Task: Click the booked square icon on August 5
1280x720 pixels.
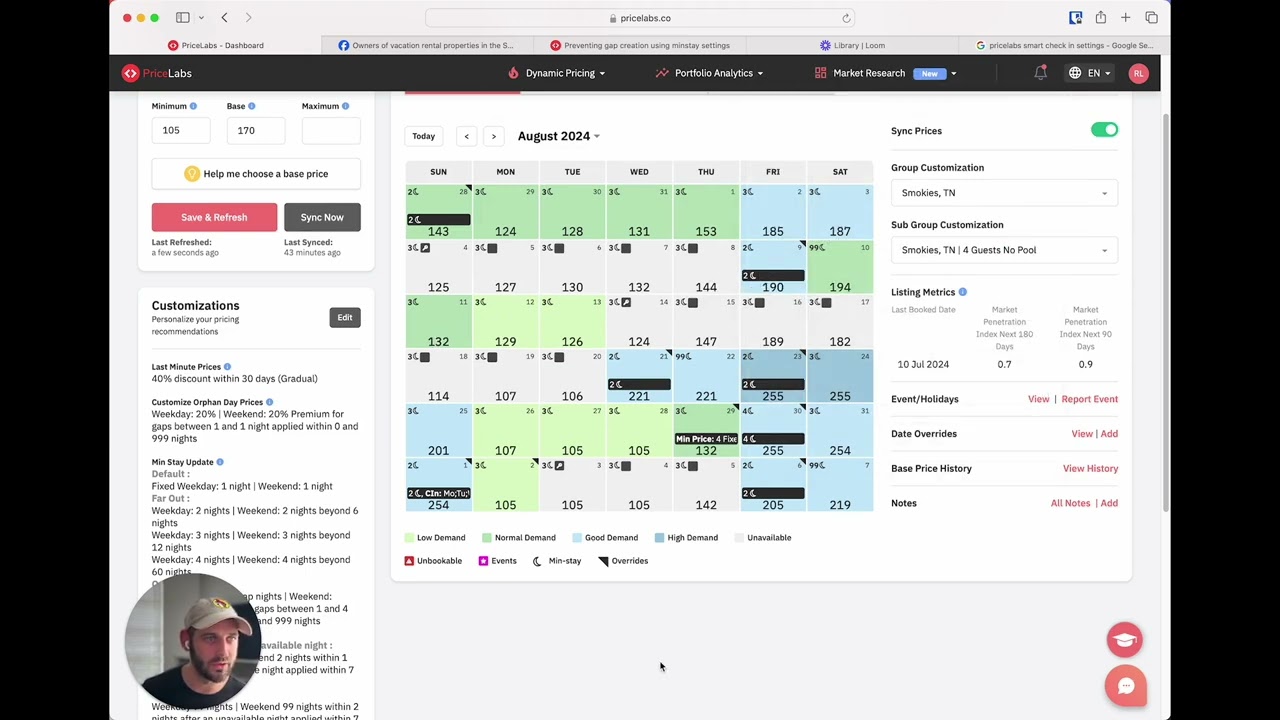Action: coord(492,248)
